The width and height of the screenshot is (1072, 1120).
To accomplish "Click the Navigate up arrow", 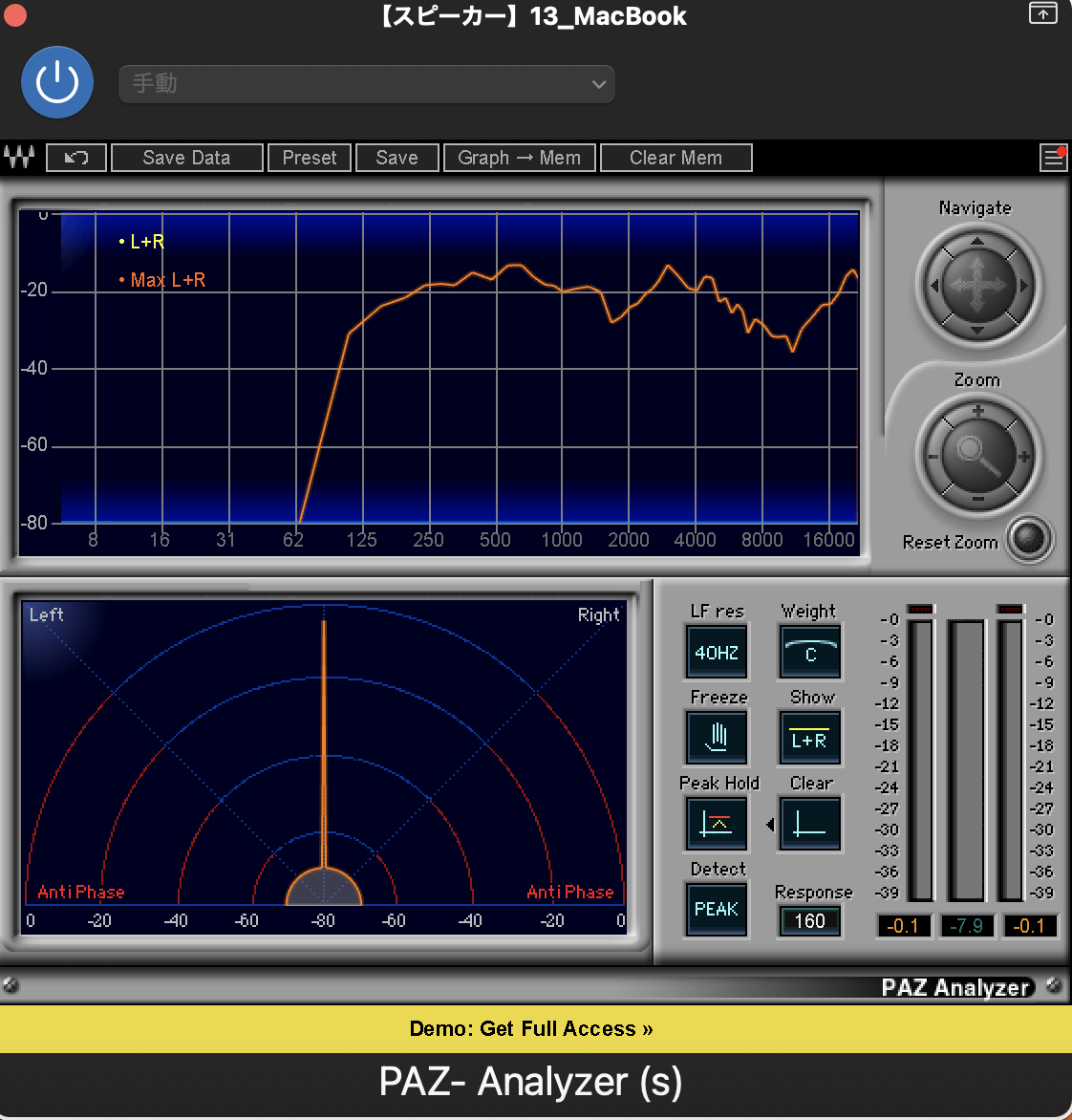I will click(977, 242).
